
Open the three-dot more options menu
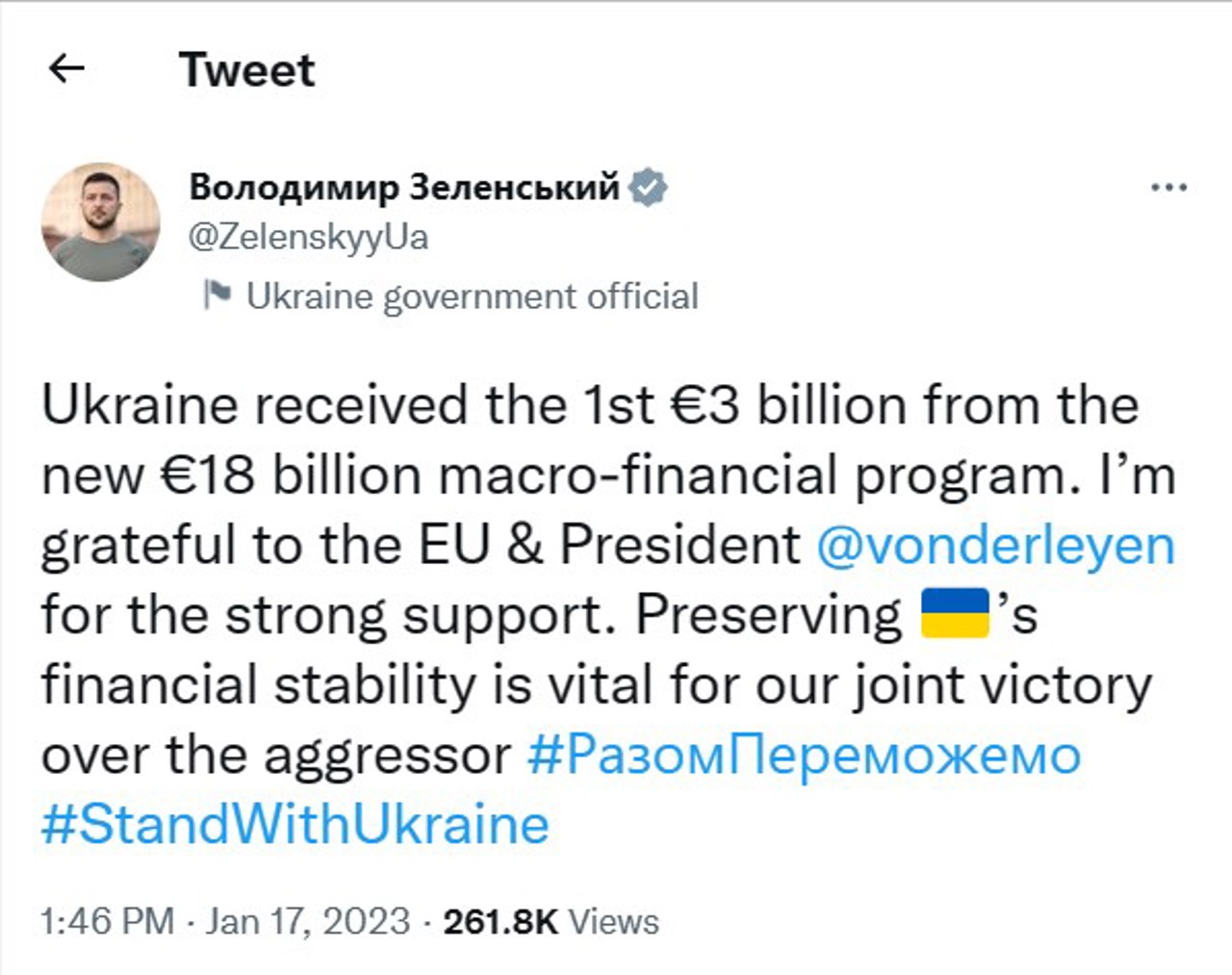[1168, 187]
